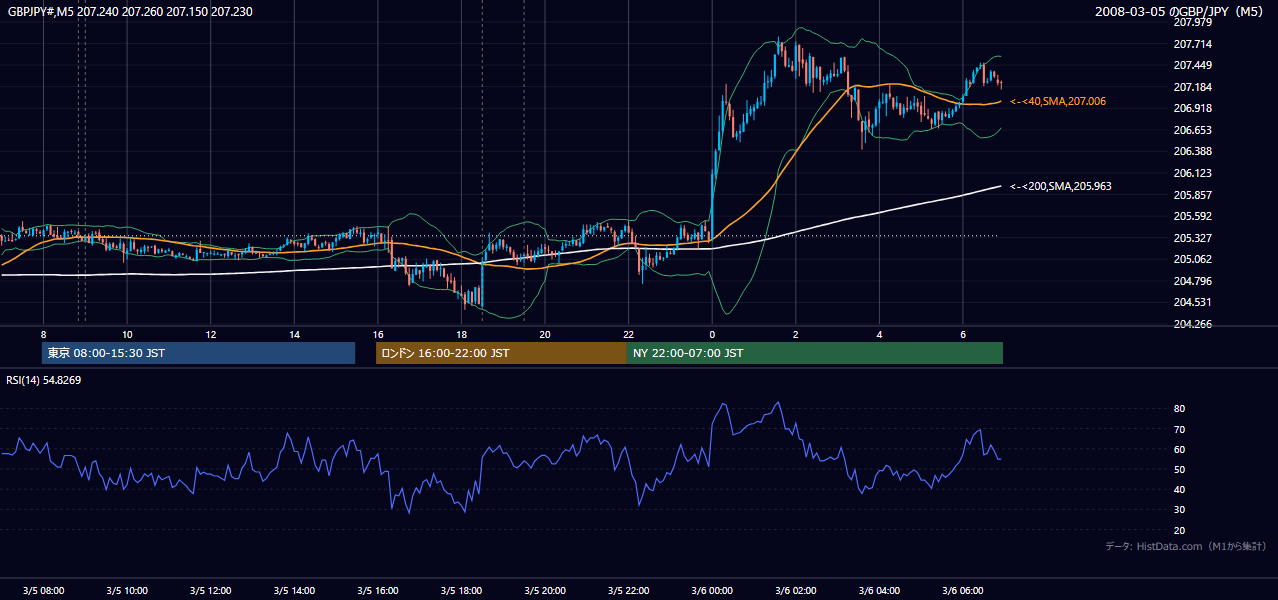Click the 3/5 16:00 time axis label
This screenshot has height=600, width=1278.
pos(377,591)
